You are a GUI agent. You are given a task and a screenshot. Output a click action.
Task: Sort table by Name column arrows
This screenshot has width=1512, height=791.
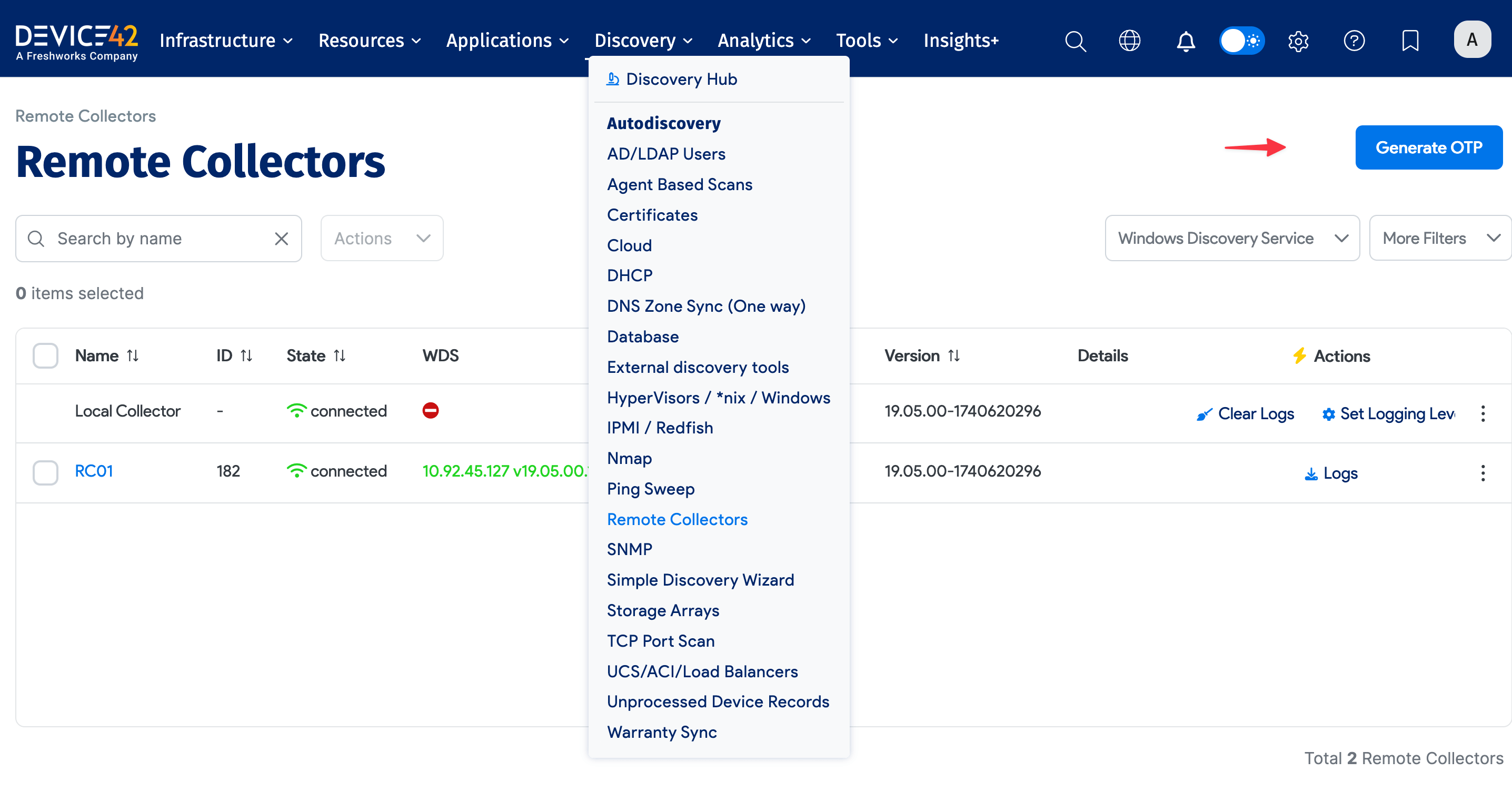point(133,355)
